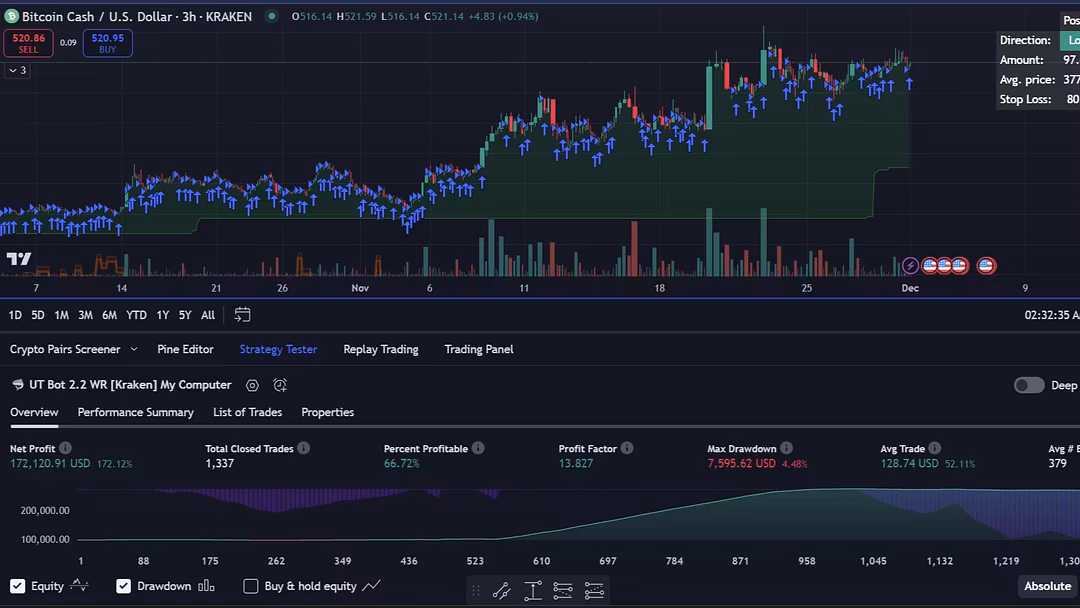Set the chart range to 5D
The image size is (1080, 608).
tap(38, 315)
